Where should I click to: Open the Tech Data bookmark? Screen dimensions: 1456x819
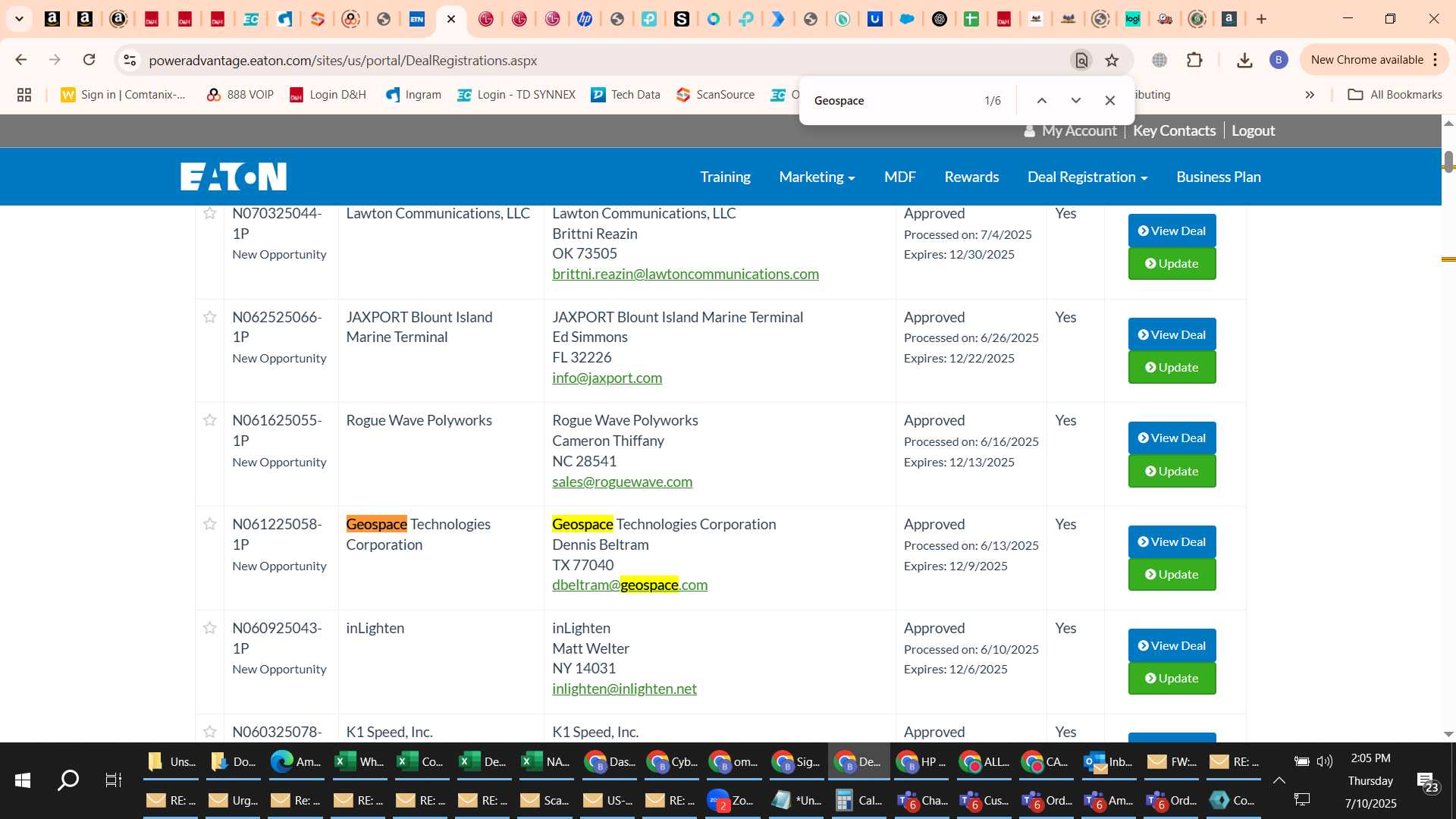[626, 95]
